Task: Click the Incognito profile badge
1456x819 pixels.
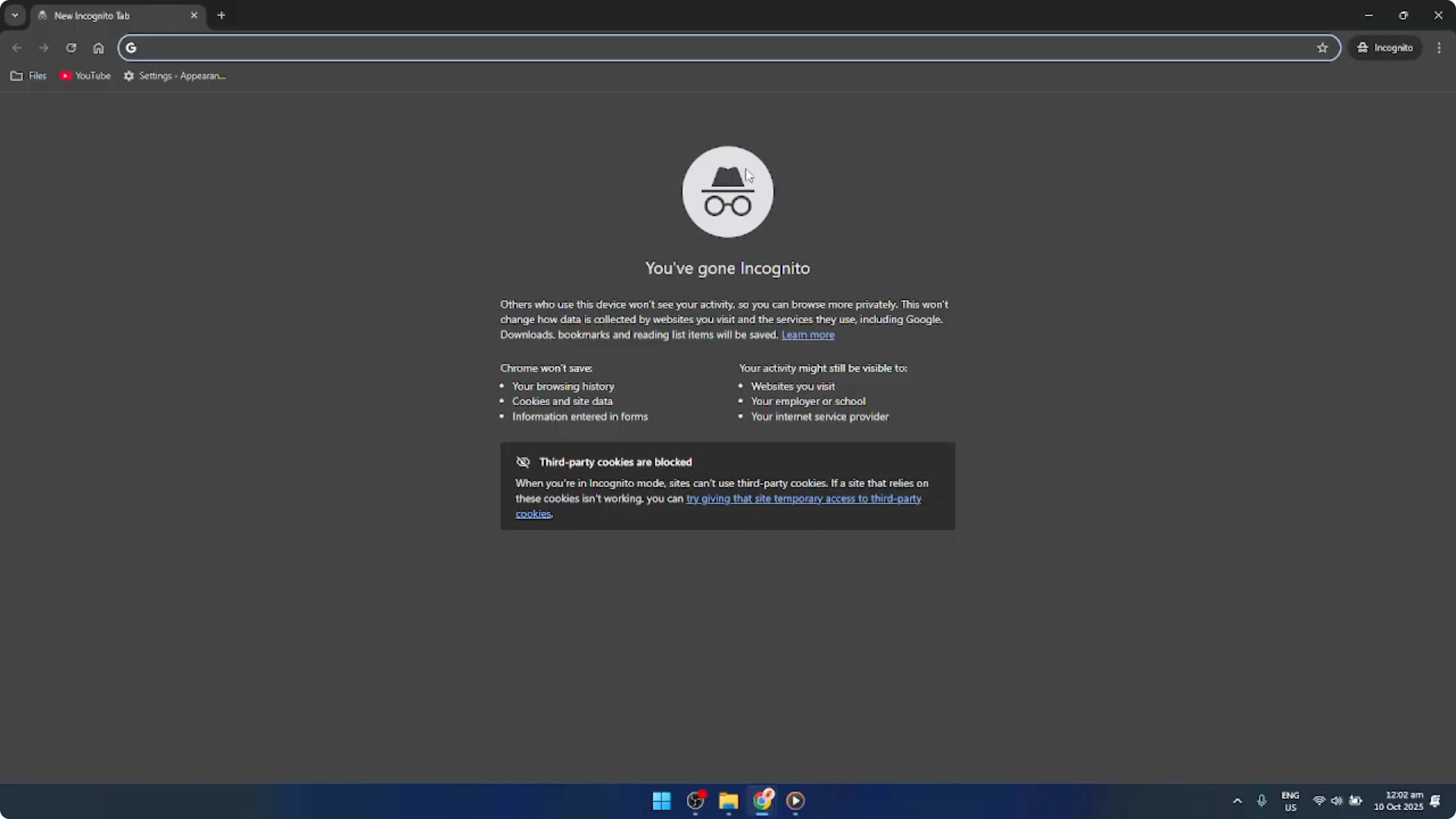Action: (1385, 47)
